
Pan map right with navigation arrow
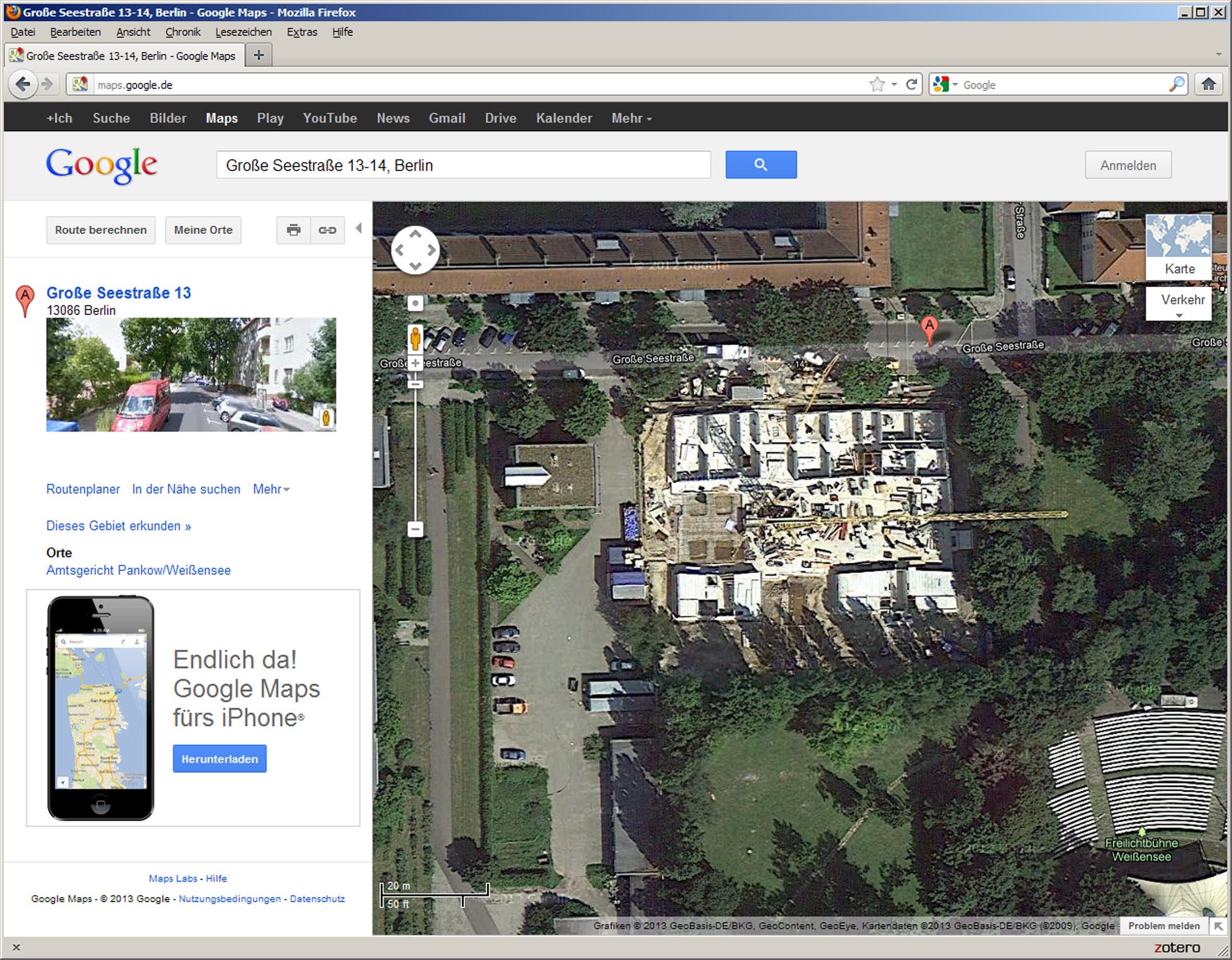tap(431, 250)
